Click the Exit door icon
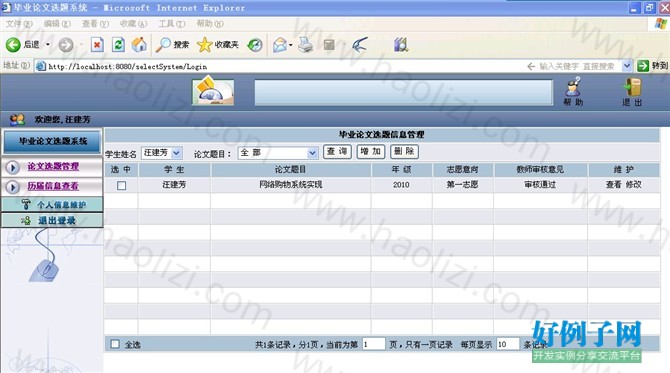This screenshot has height=373, width=670. 632,87
